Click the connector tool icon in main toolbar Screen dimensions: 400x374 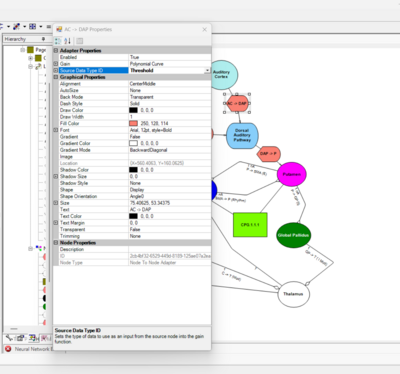coord(16,26)
